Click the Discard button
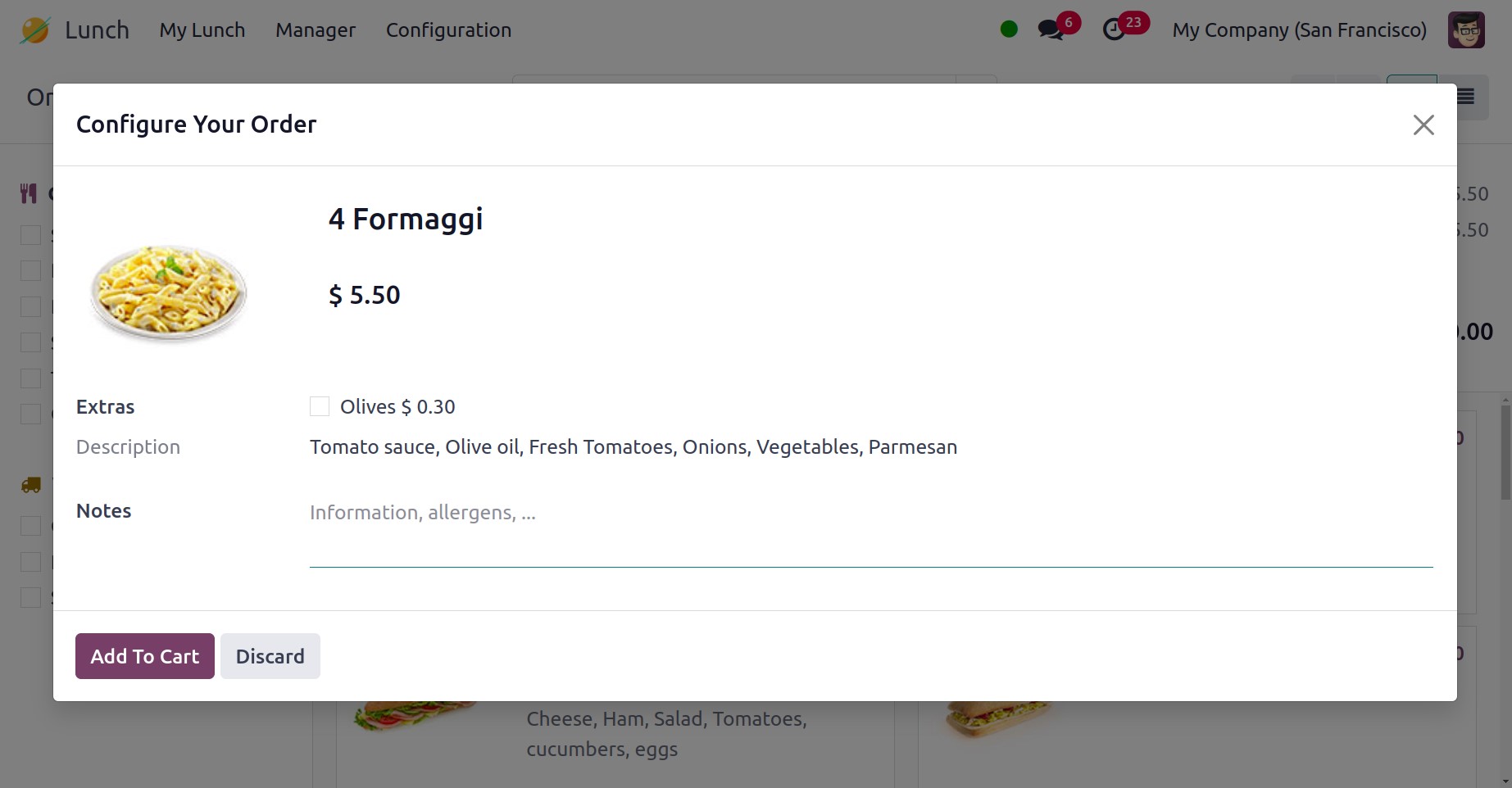This screenshot has width=1512, height=788. click(x=270, y=656)
